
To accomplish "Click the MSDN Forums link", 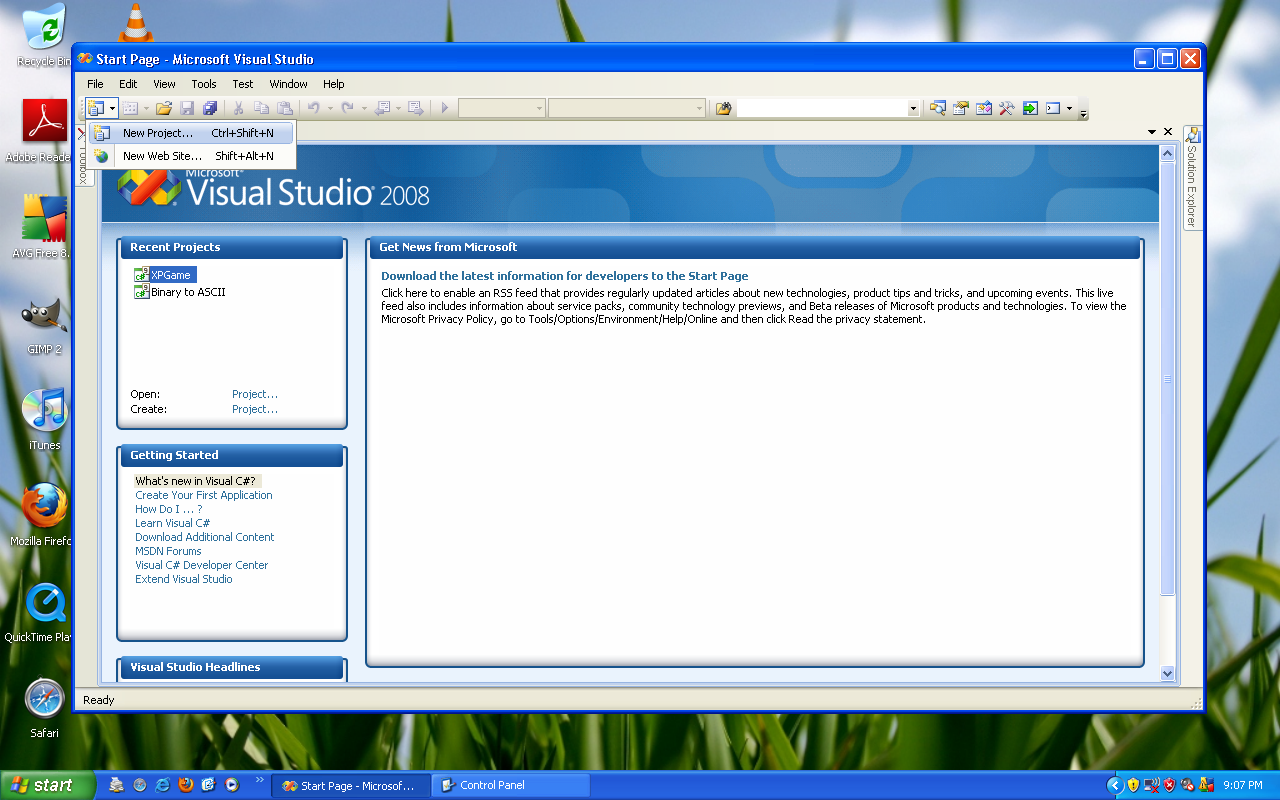I will (x=168, y=551).
